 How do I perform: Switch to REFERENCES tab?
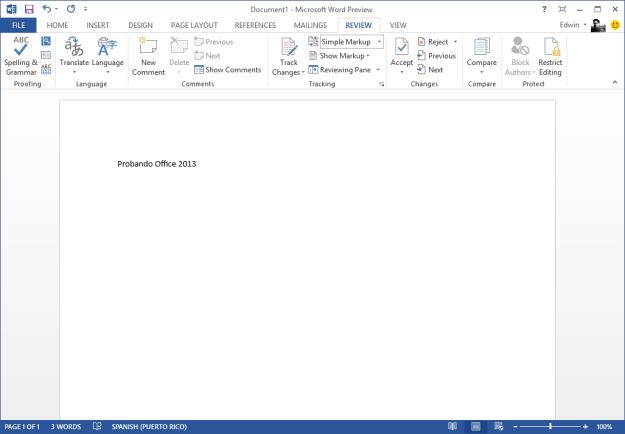255,25
